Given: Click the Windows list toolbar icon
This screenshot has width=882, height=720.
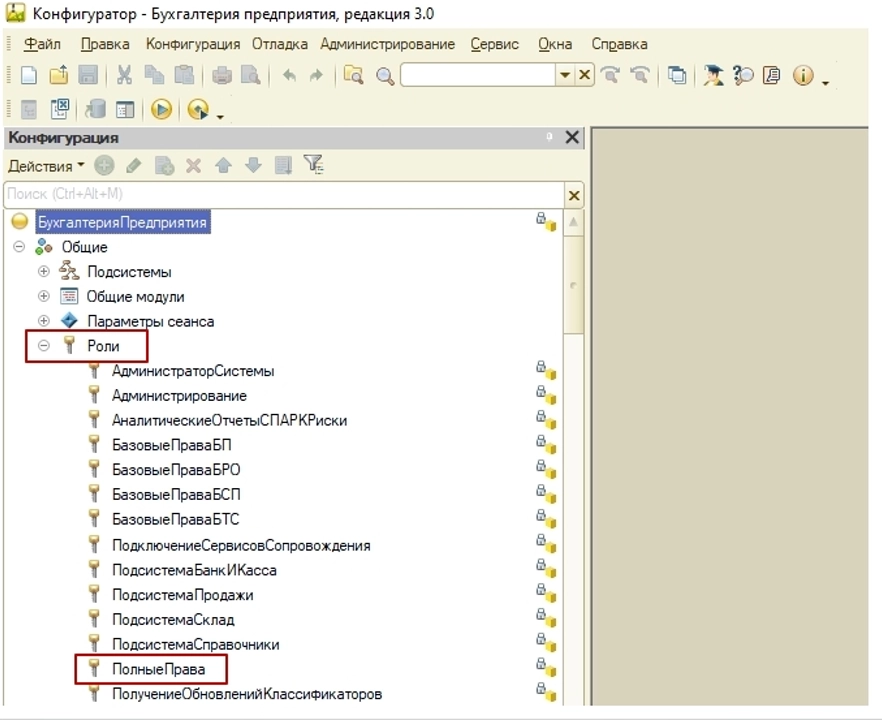Looking at the screenshot, I should coord(677,75).
